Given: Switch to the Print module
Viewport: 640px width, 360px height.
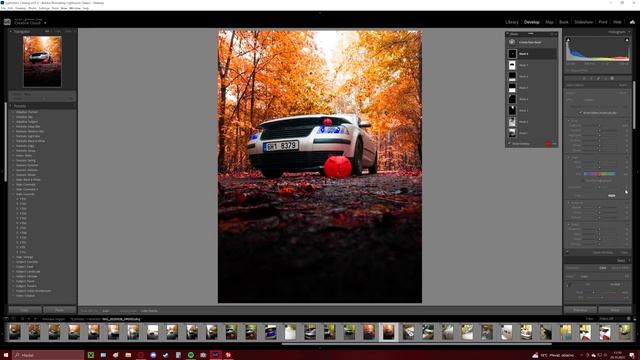Looking at the screenshot, I should 603,22.
